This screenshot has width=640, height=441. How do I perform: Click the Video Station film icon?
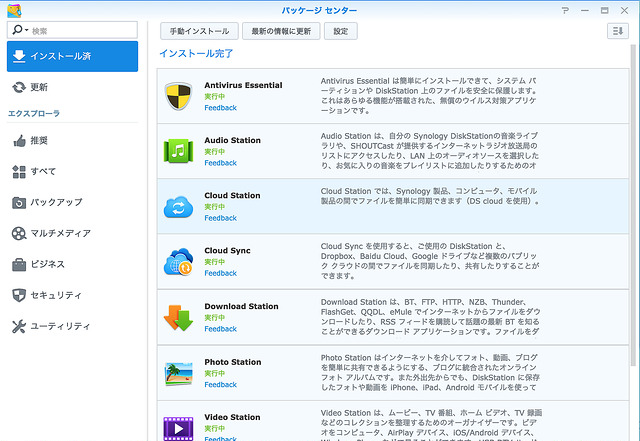click(x=178, y=428)
